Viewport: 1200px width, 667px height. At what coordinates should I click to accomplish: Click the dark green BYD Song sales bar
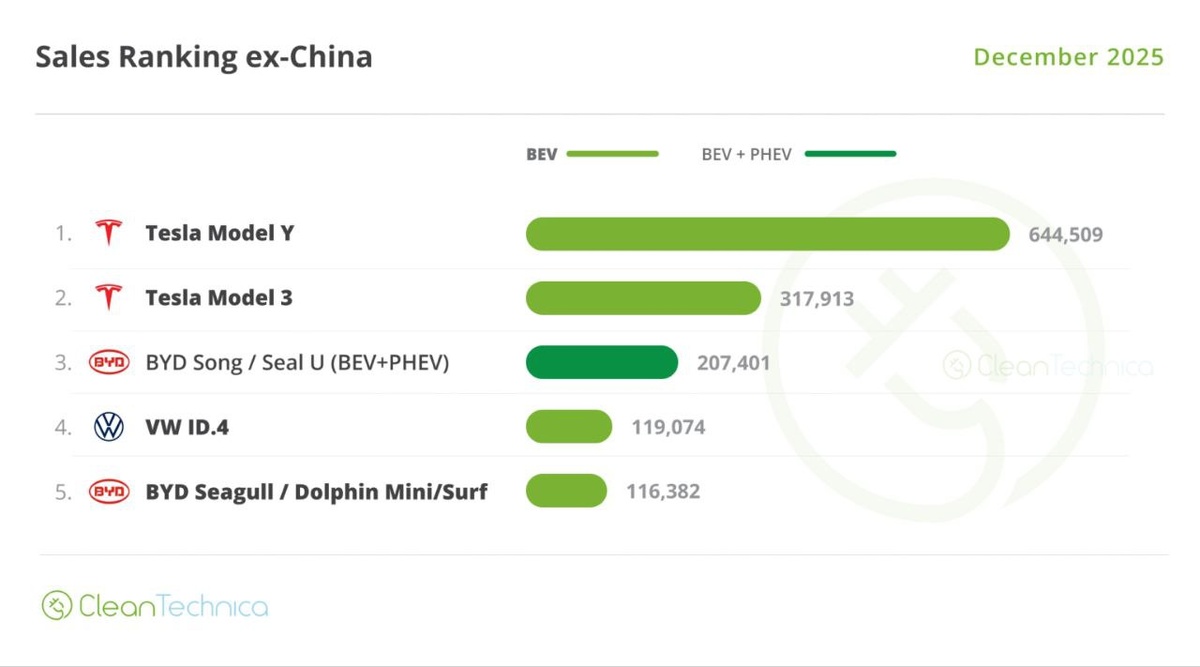602,362
